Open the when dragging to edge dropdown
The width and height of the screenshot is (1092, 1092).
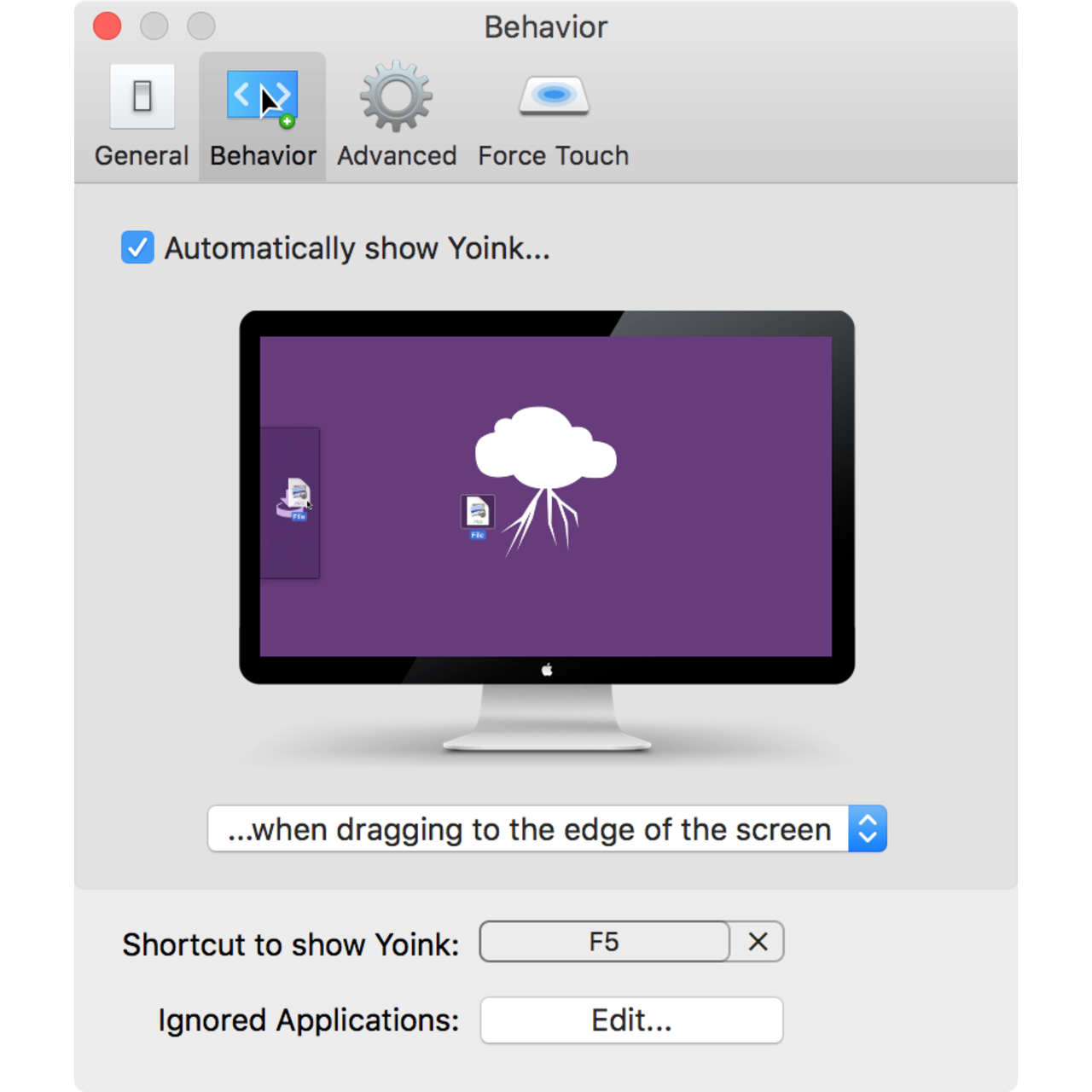click(x=547, y=828)
